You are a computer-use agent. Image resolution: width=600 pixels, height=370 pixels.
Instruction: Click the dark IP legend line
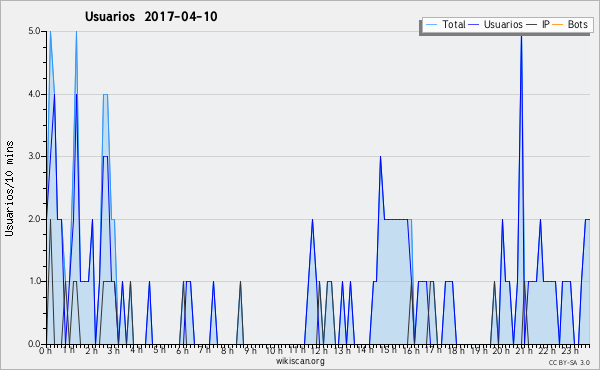point(532,25)
